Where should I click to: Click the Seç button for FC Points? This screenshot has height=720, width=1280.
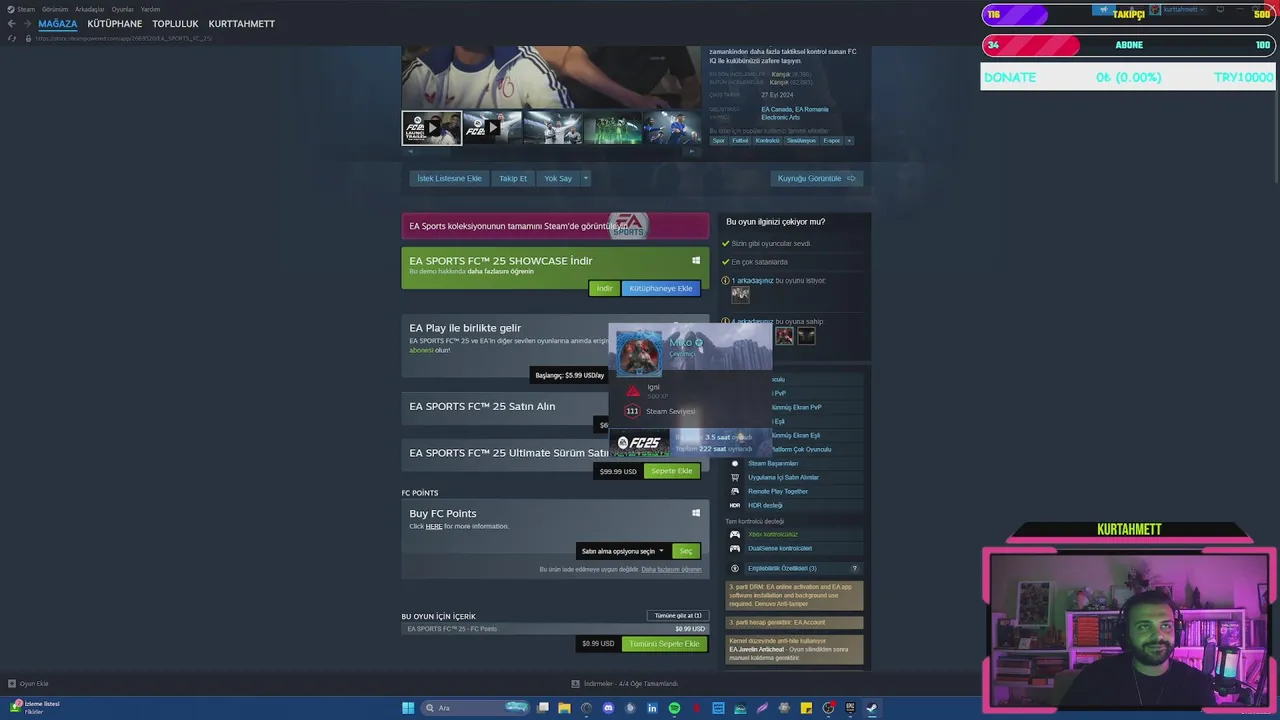coord(685,551)
